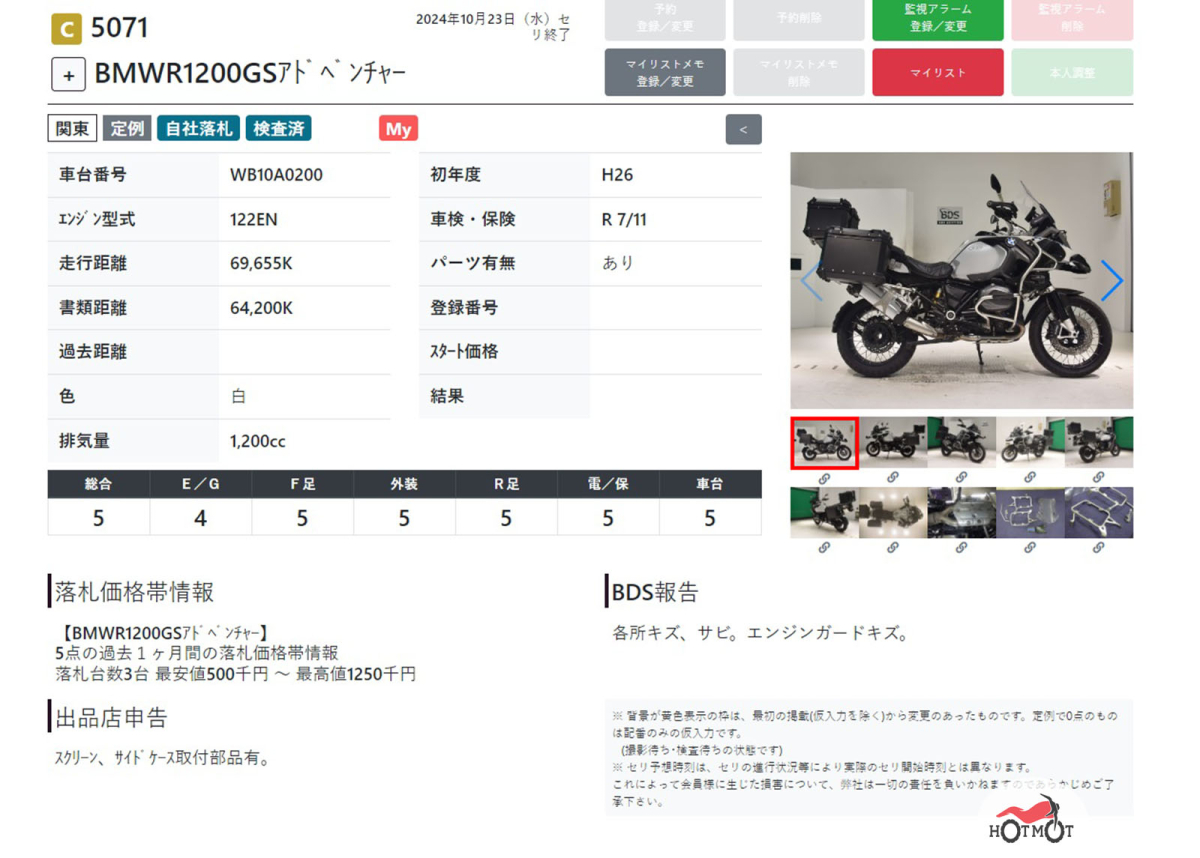Click engine type value 122EN
Viewport: 1200px width, 858px height.
pyautogui.click(x=254, y=219)
